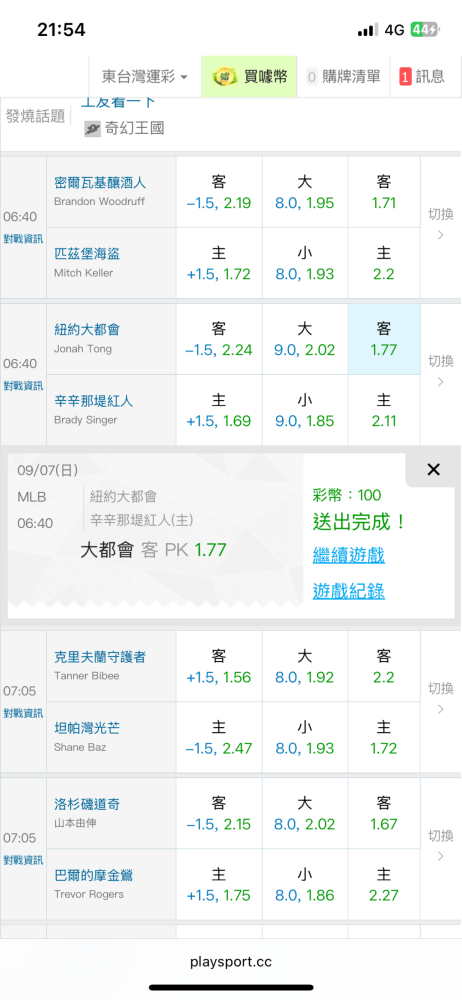462x1000 pixels.
Task: Close the bet confirmation slip
Action: click(433, 470)
